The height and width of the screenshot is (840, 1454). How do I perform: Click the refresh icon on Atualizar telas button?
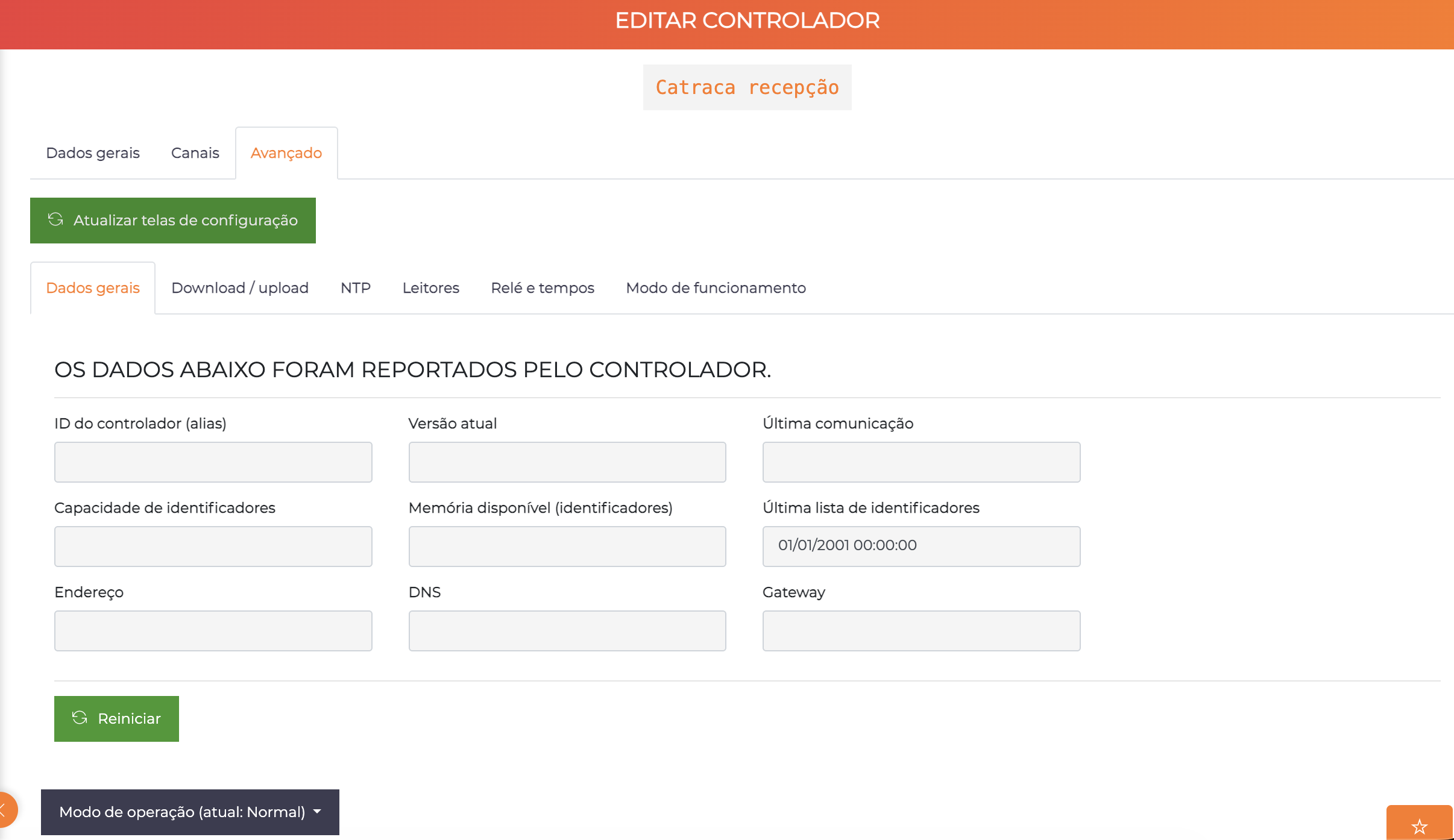coord(55,220)
